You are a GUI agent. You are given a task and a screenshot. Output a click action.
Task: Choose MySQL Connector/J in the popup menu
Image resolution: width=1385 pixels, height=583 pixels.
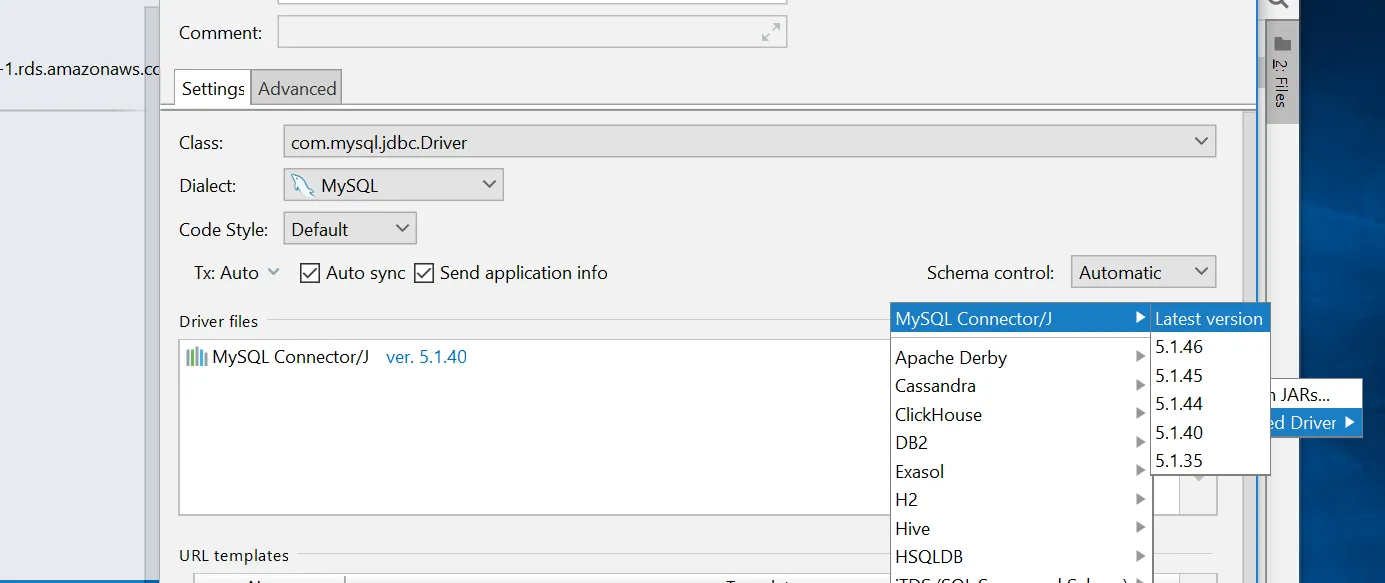[1020, 319]
